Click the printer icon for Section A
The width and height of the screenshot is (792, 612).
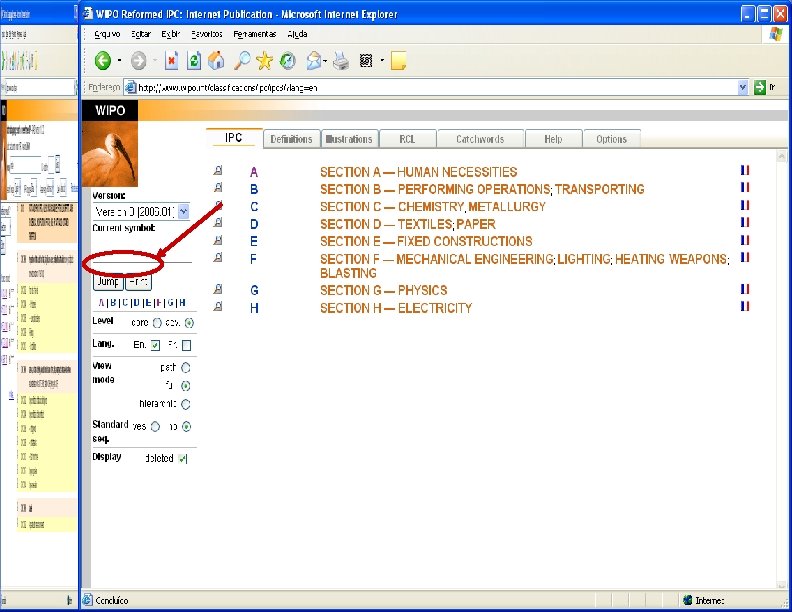pos(218,171)
